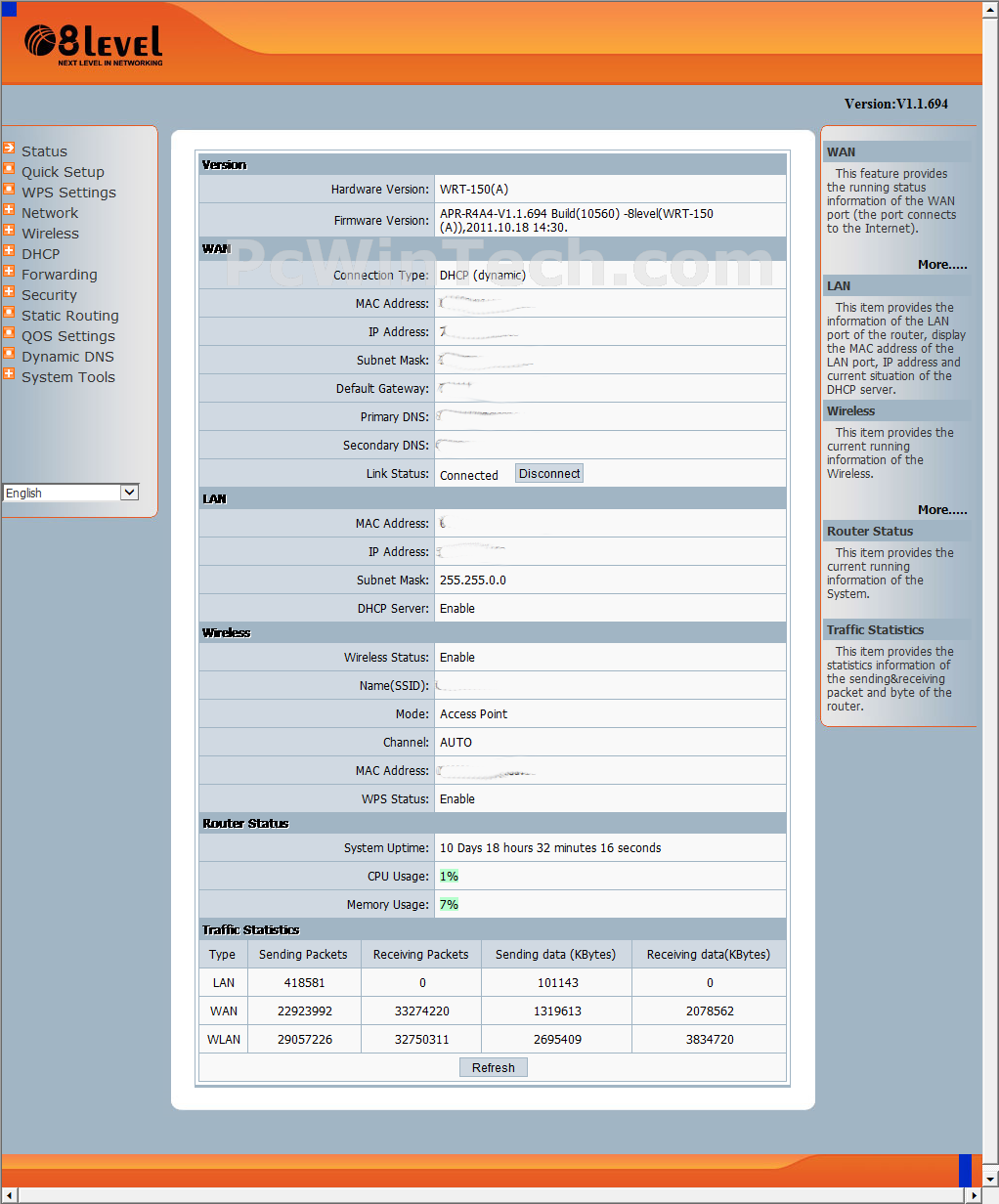Viewport: 999px width, 1204px height.
Task: Click the Receiving Packets column header
Action: click(421, 955)
